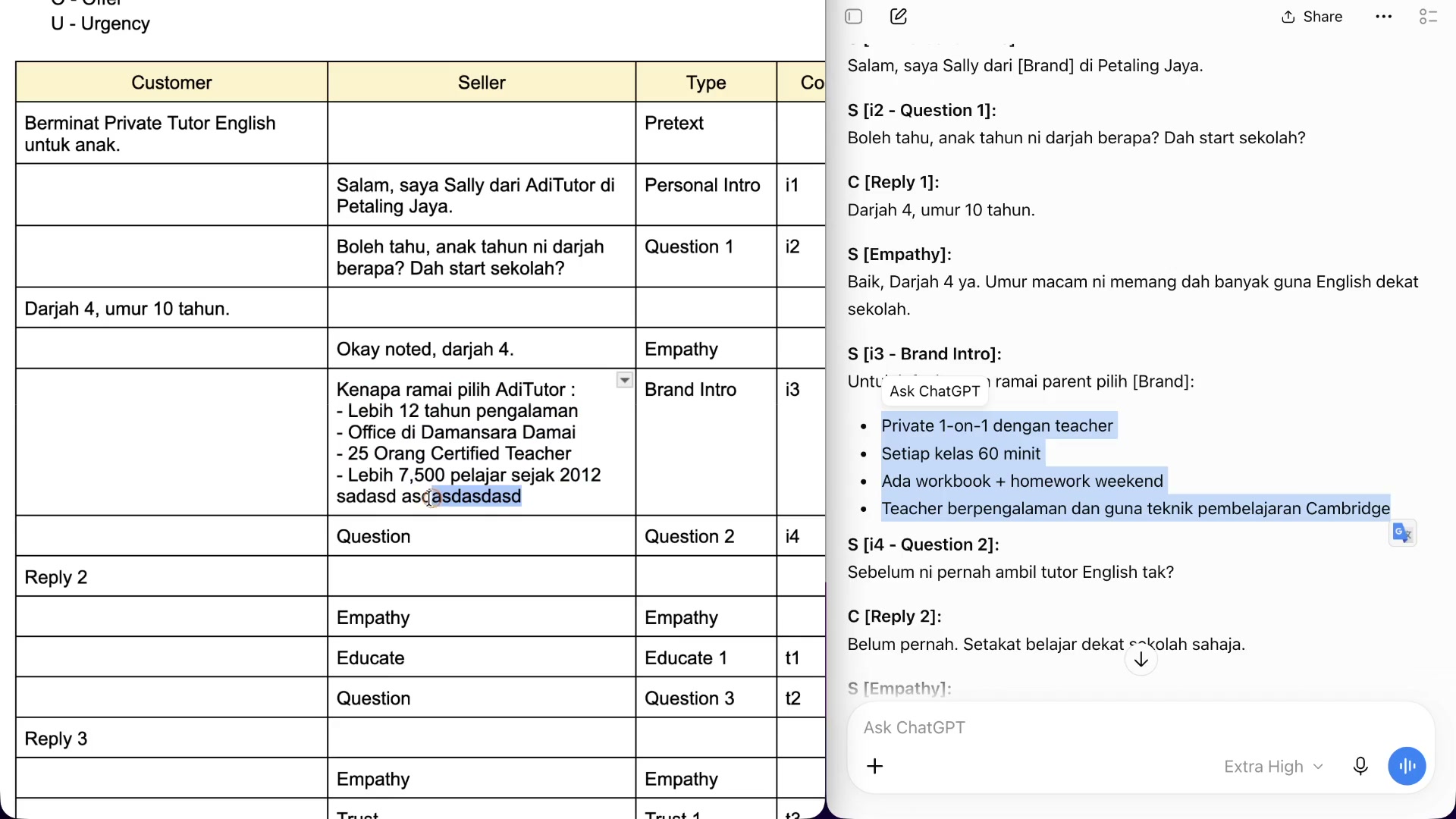
Task: Select the Seller column header cell
Action: tap(482, 82)
